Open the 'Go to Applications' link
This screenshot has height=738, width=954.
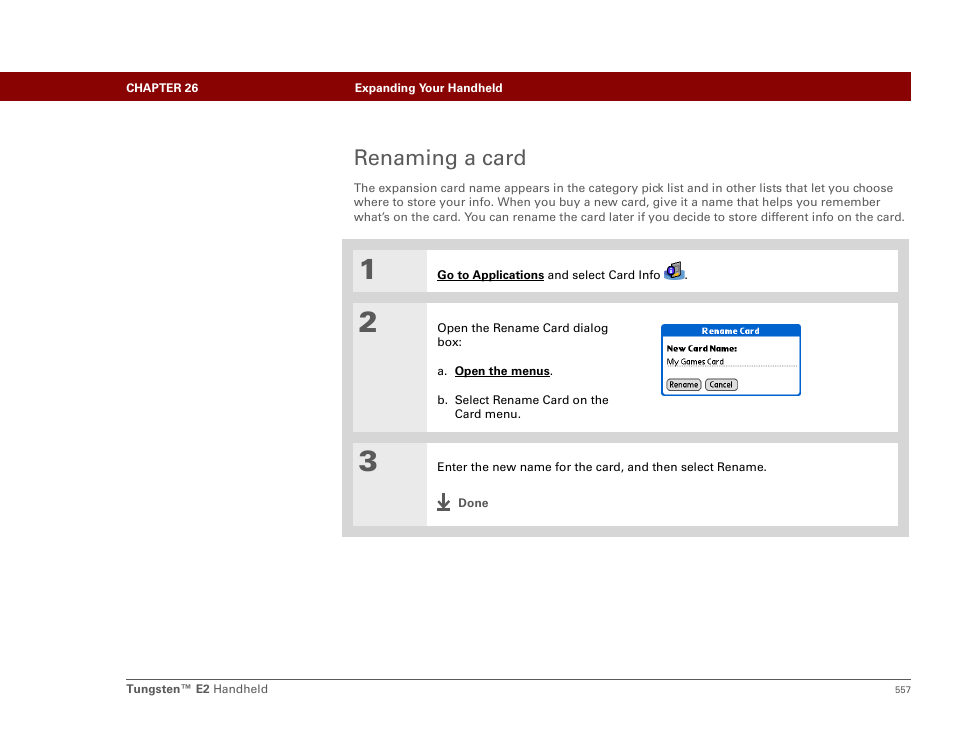tap(490, 275)
